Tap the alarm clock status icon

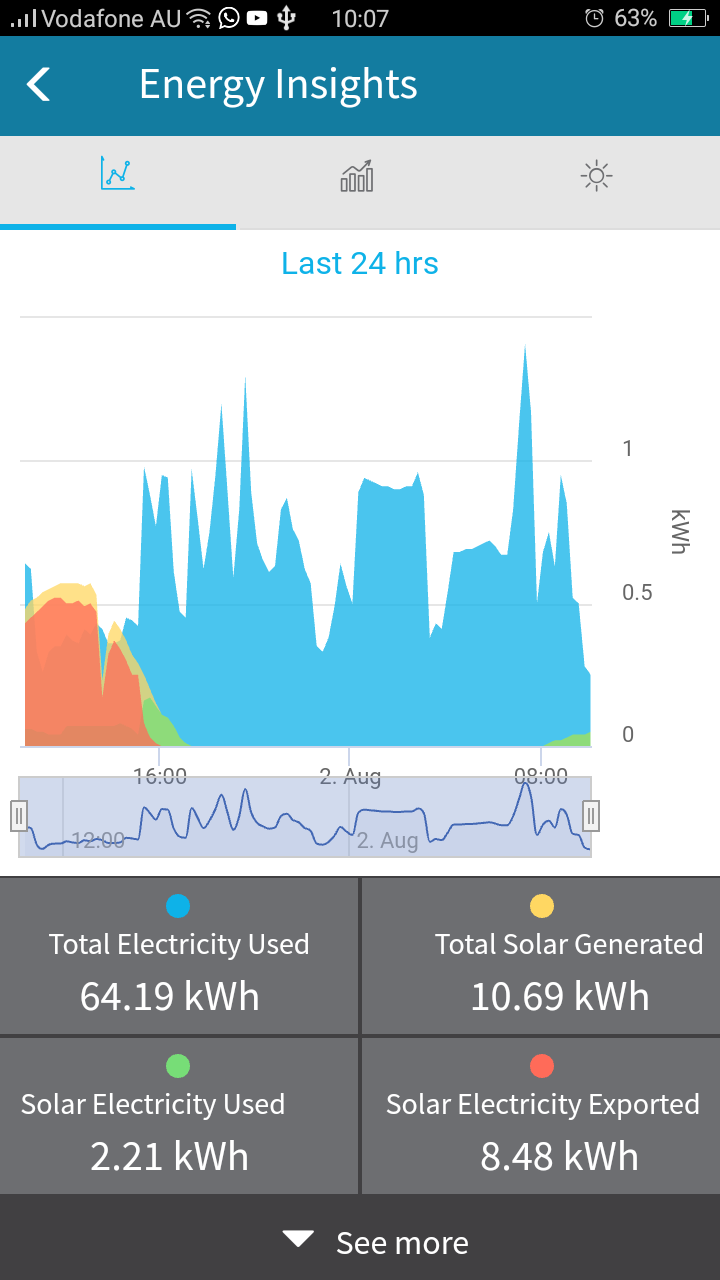point(595,18)
